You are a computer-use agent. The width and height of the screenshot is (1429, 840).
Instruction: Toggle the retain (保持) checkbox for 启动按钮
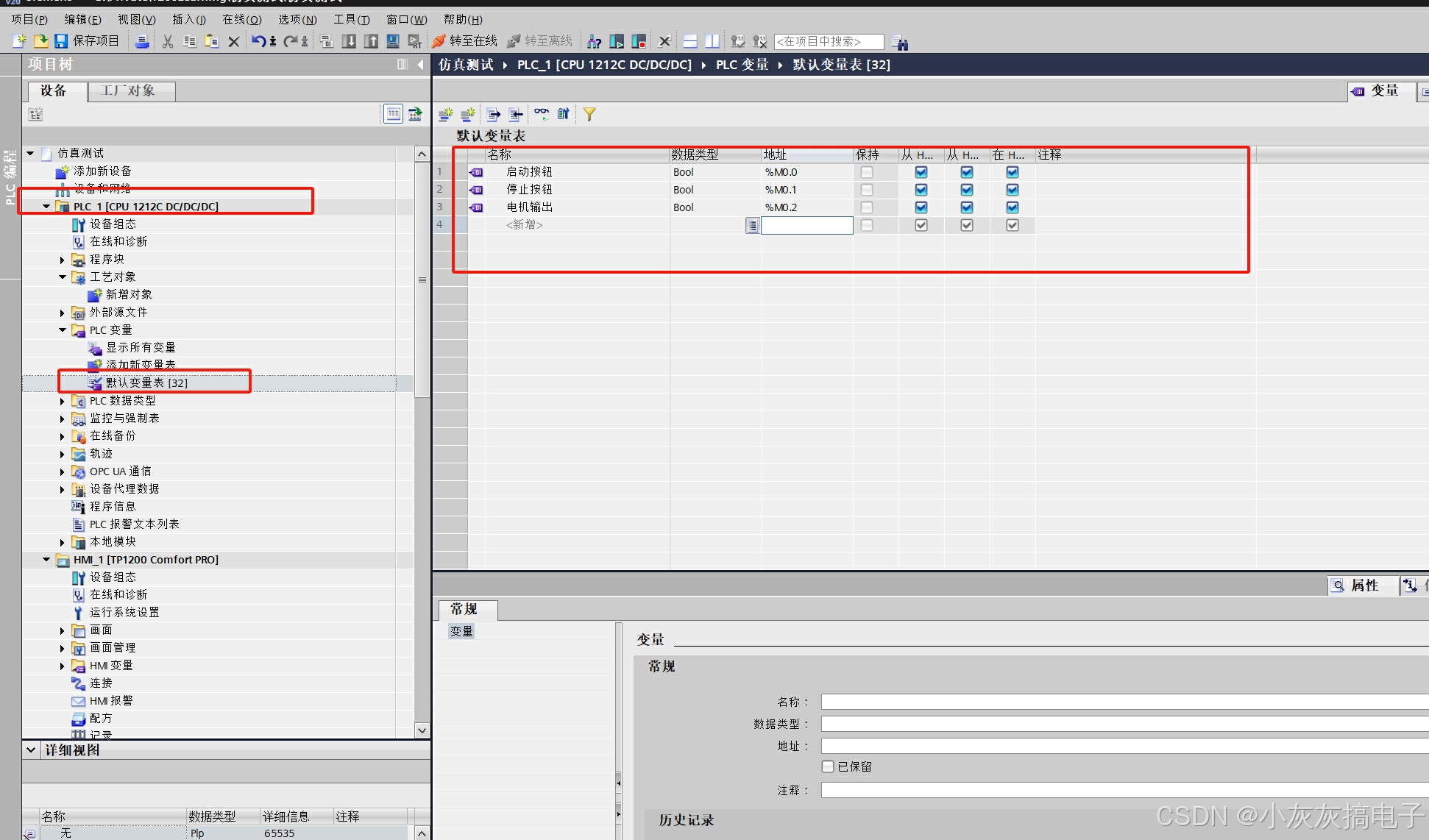(x=867, y=172)
